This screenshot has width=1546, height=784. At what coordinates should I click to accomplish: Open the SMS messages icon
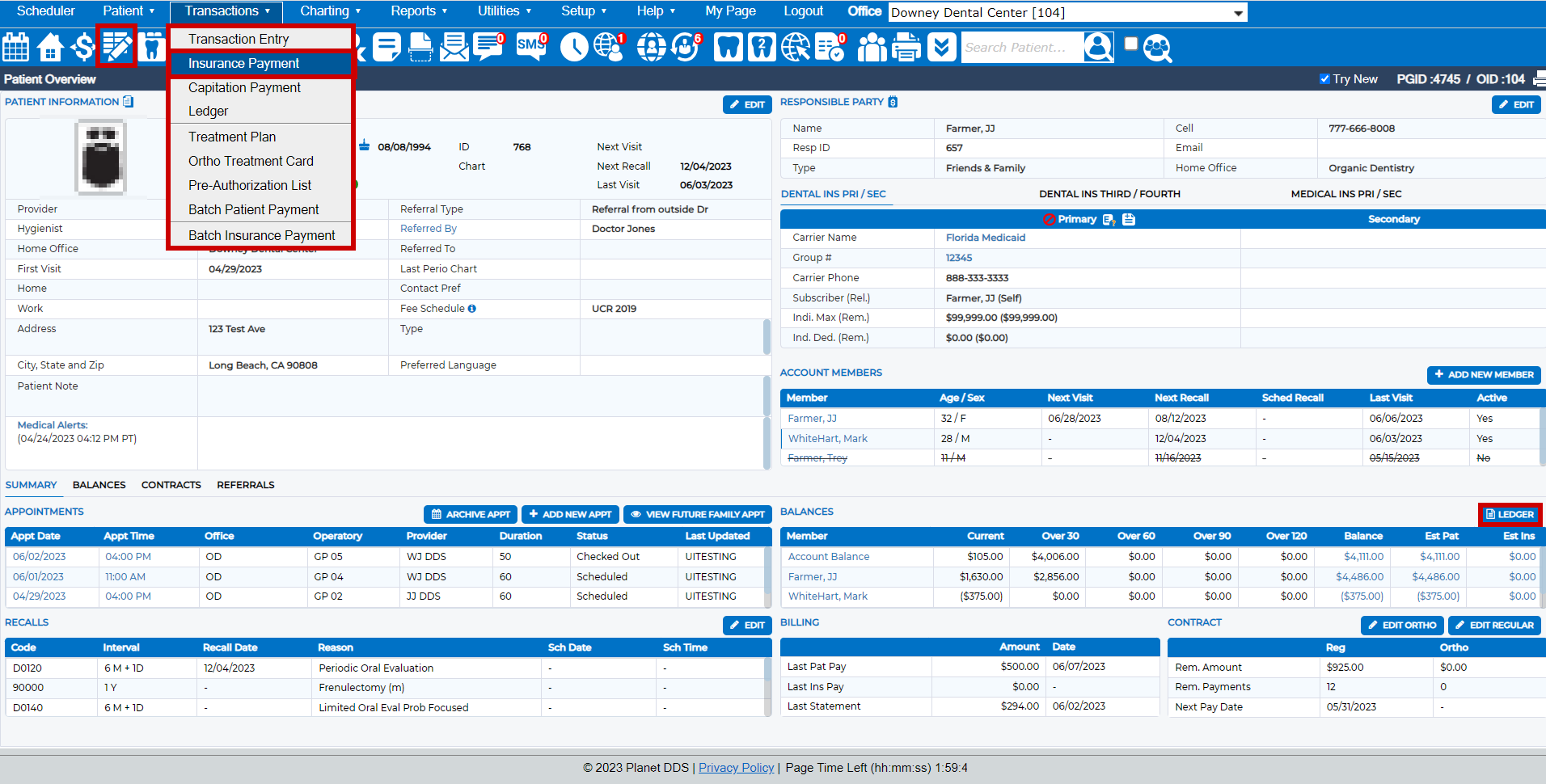(530, 46)
